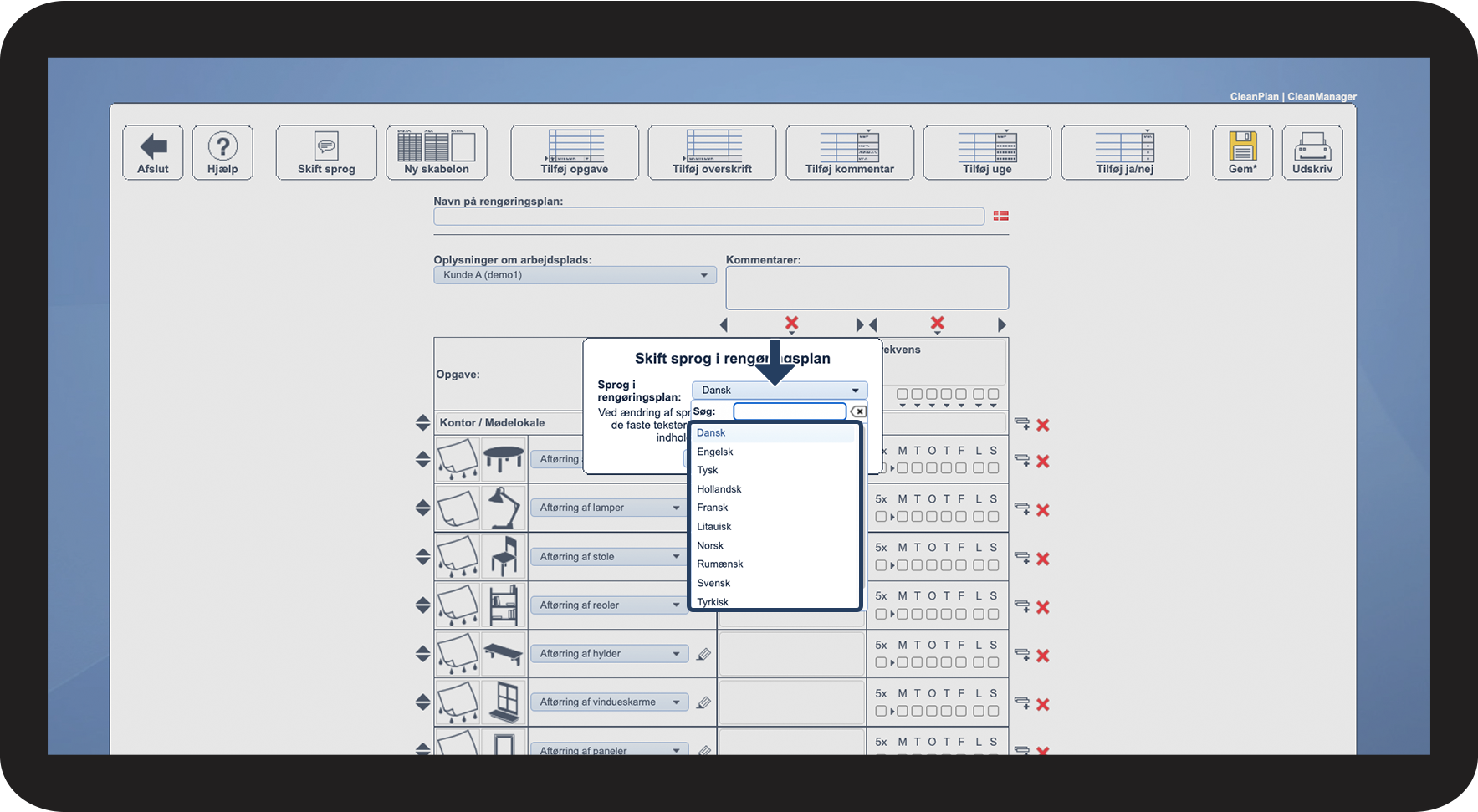Enable the 5x checkbox for Aftørring af hylder
This screenshot has height=812, width=1478.
click(x=881, y=662)
